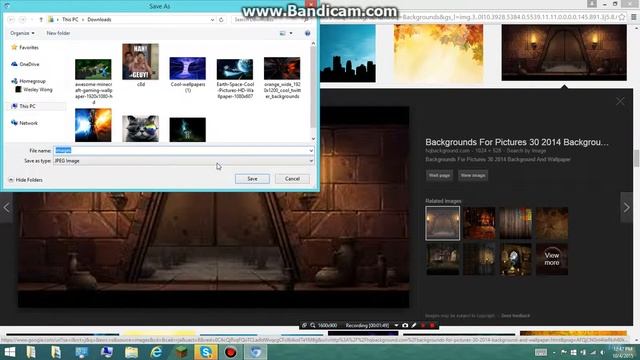Open torch-lit room result thumbnail
The height and width of the screenshot is (360, 640).
(x=564, y=52)
